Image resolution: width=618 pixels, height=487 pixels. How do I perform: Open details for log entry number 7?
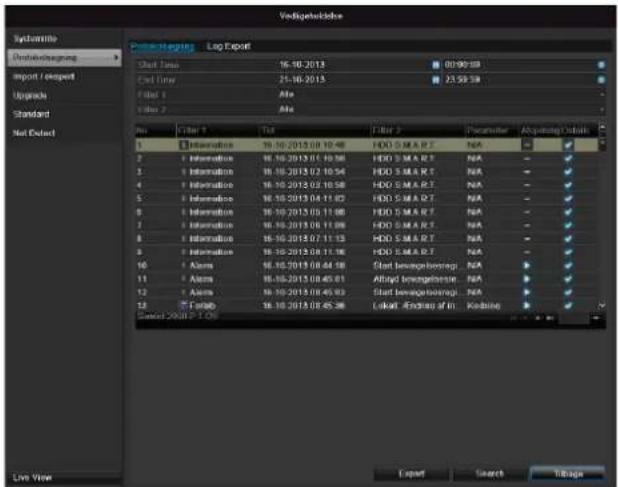pyautogui.click(x=568, y=225)
